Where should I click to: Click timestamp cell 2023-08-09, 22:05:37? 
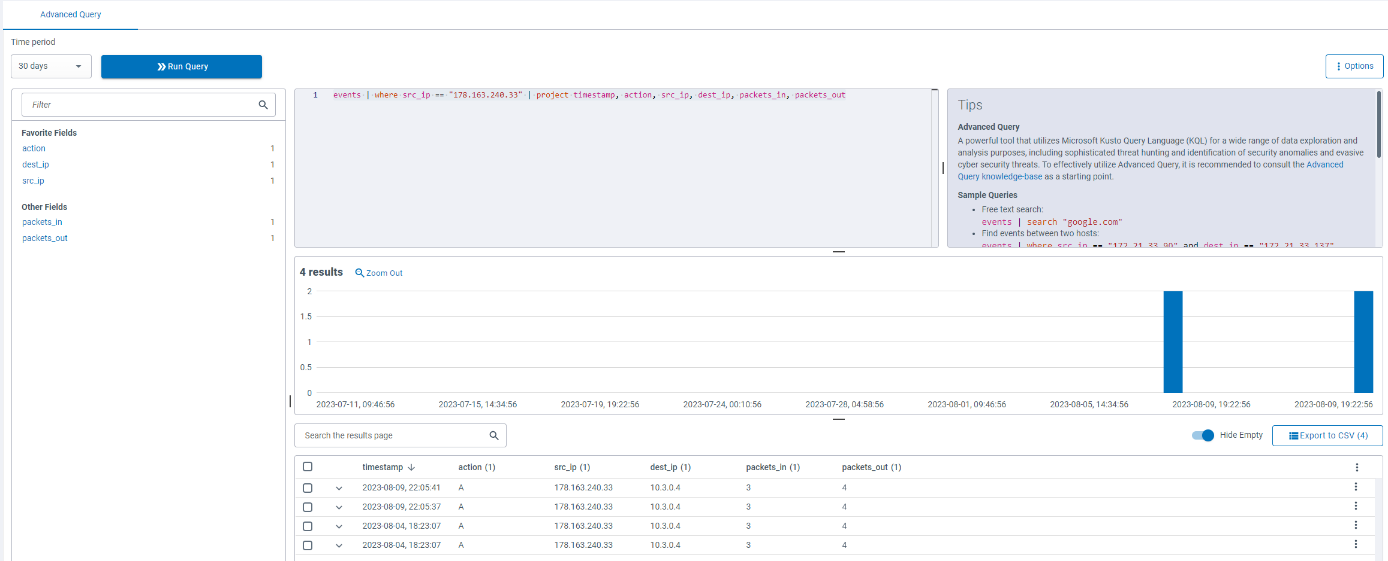[401, 507]
